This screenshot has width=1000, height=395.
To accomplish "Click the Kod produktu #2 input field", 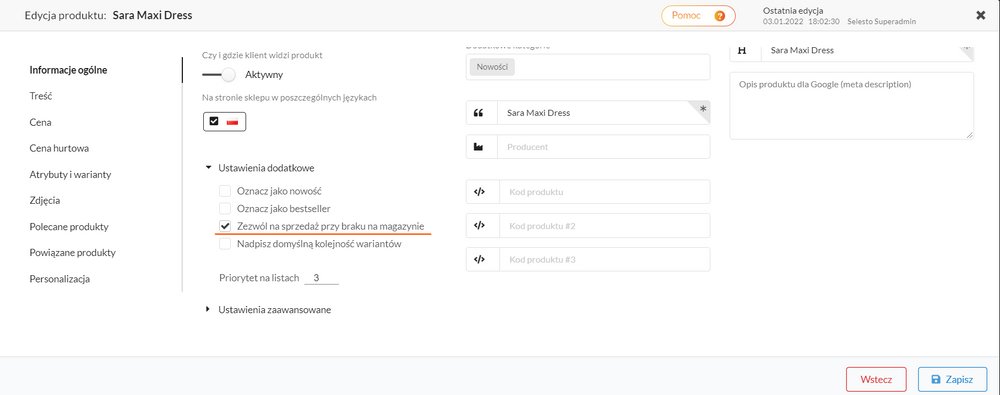I will 588,225.
